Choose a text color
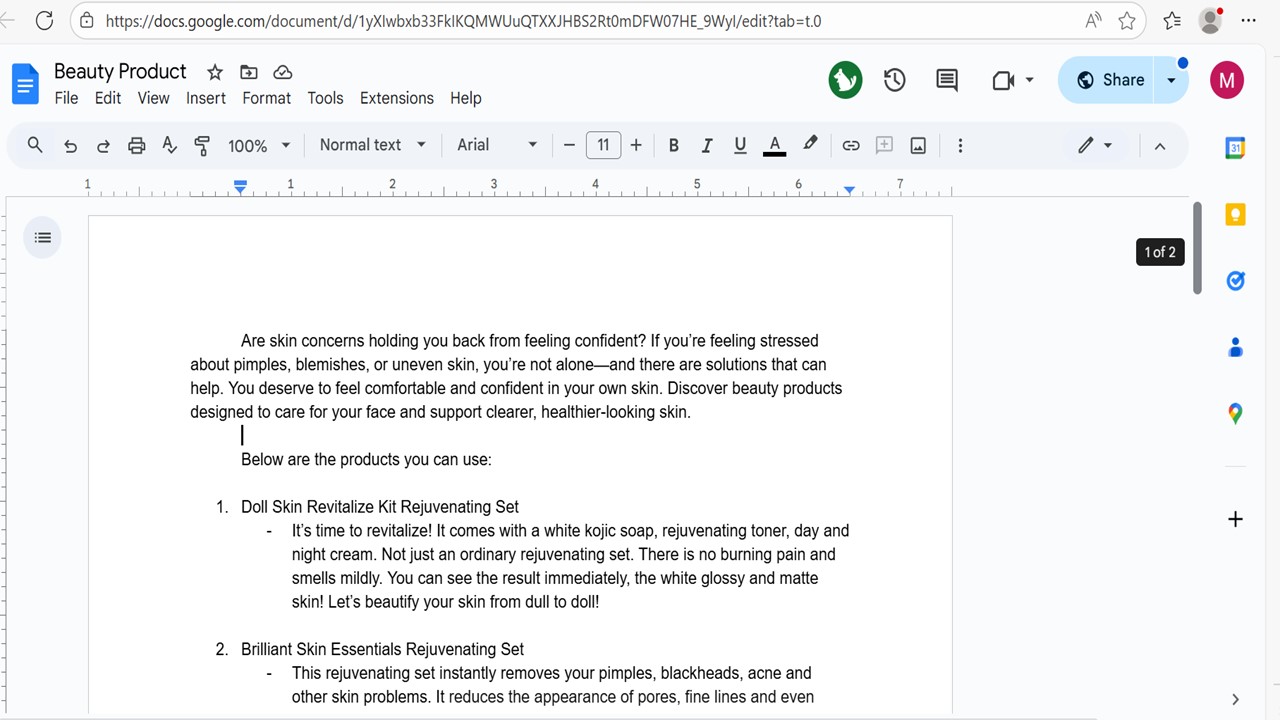This screenshot has width=1280, height=720. click(774, 146)
